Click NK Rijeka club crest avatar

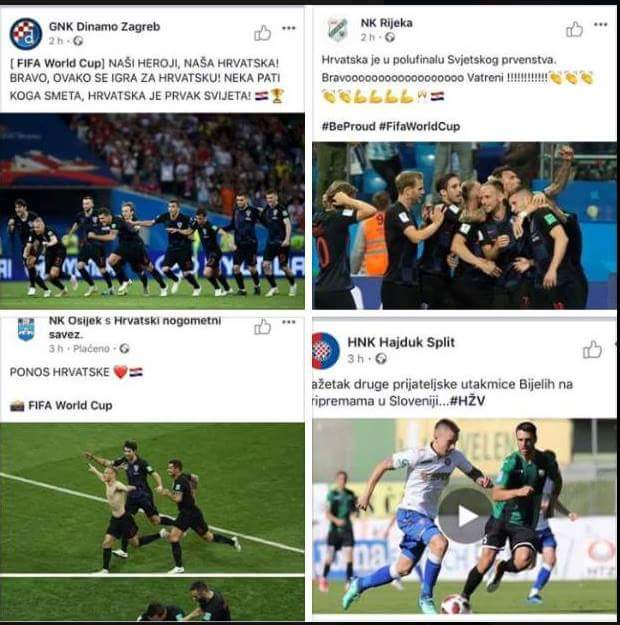tap(337, 30)
